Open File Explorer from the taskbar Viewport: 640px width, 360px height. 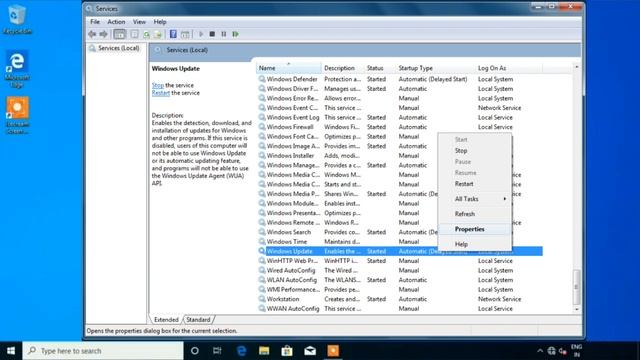(264, 351)
